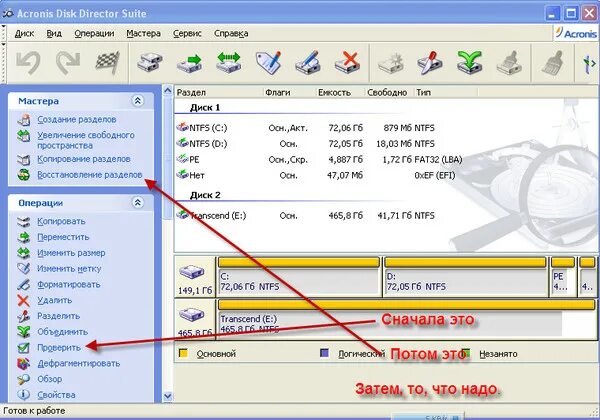Collapse the Операции panel
This screenshot has width=600, height=420.
(x=137, y=203)
